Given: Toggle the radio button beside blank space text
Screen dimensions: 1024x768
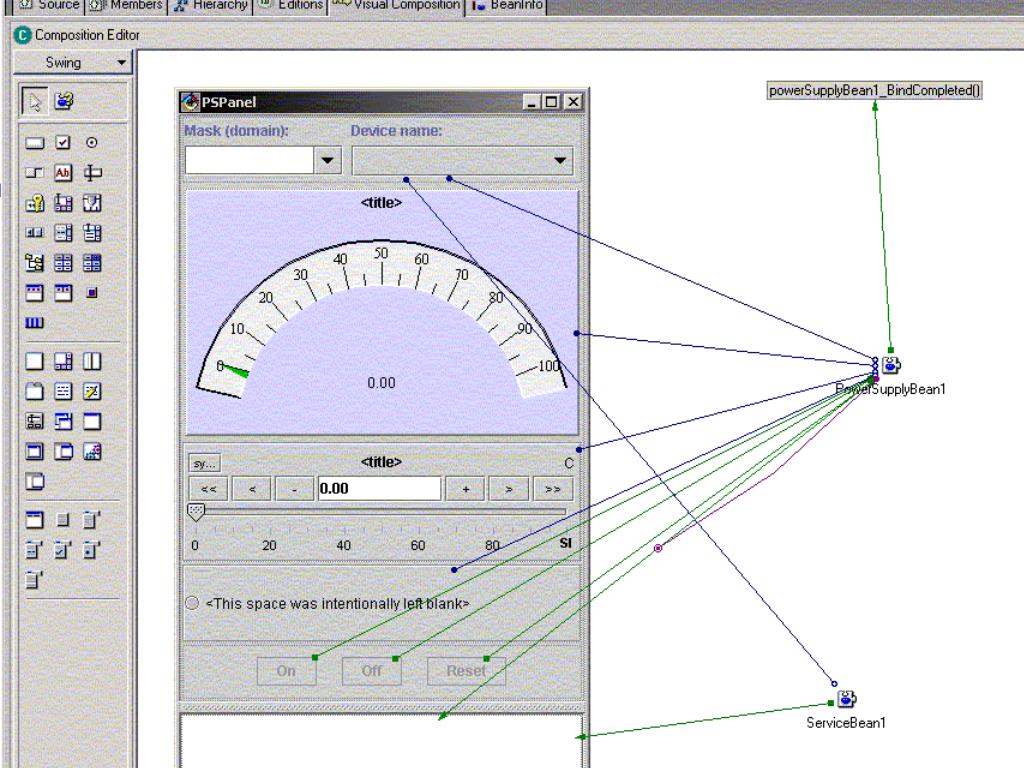Looking at the screenshot, I should [x=192, y=604].
